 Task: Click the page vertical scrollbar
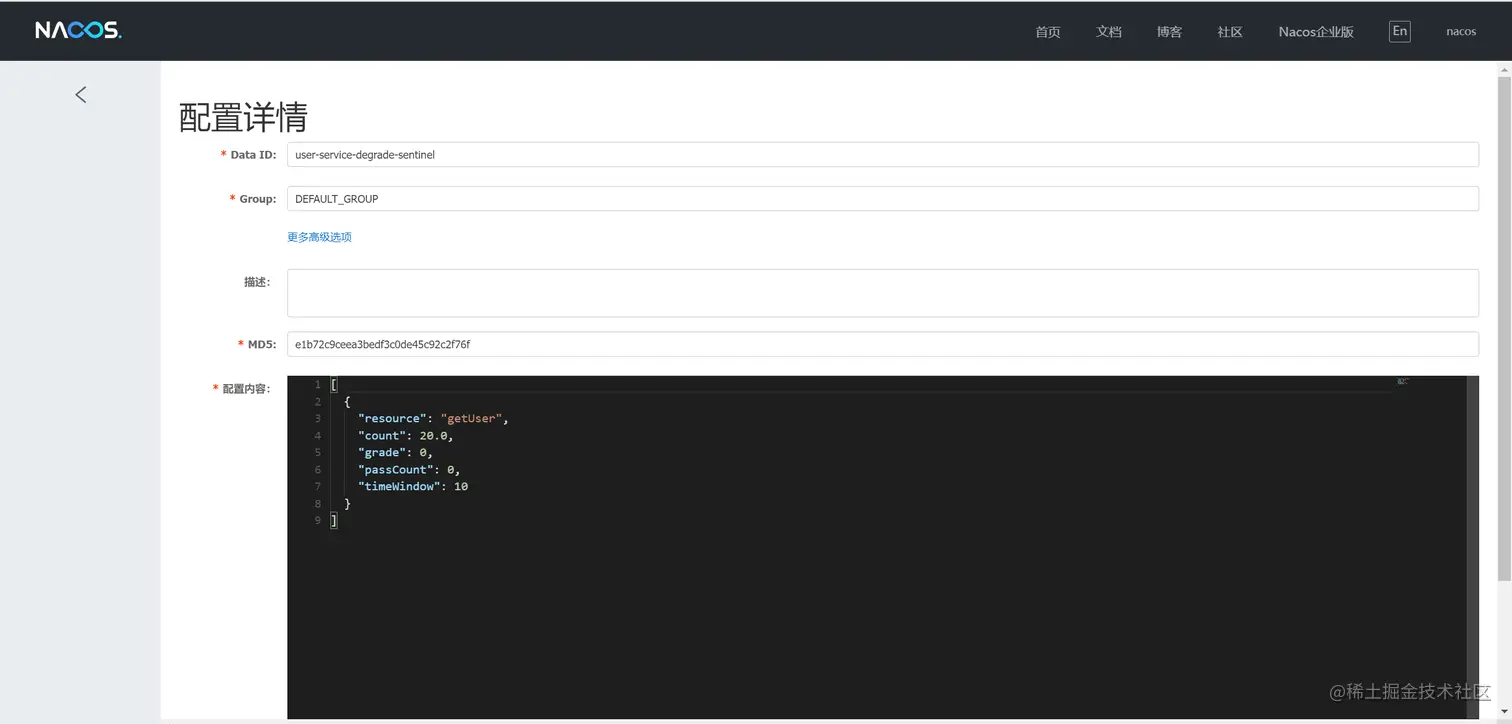pos(1504,330)
